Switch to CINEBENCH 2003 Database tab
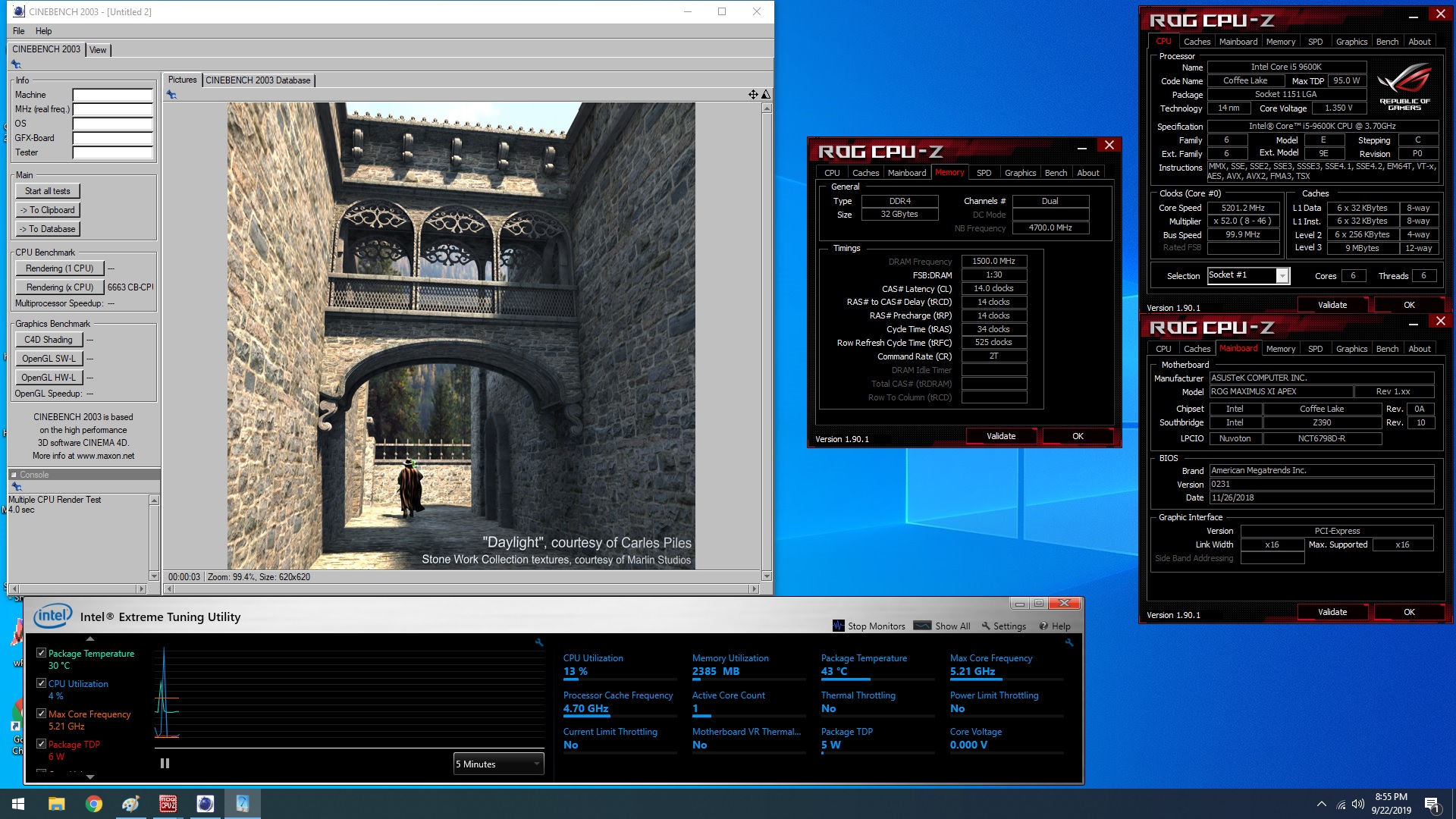The image size is (1456, 819). (x=258, y=80)
